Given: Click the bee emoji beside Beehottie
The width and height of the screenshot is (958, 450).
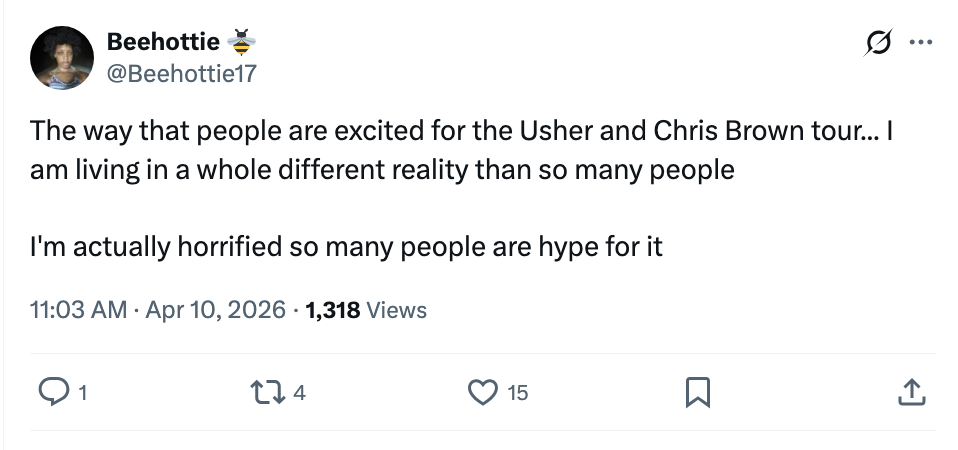Looking at the screenshot, I should [241, 42].
